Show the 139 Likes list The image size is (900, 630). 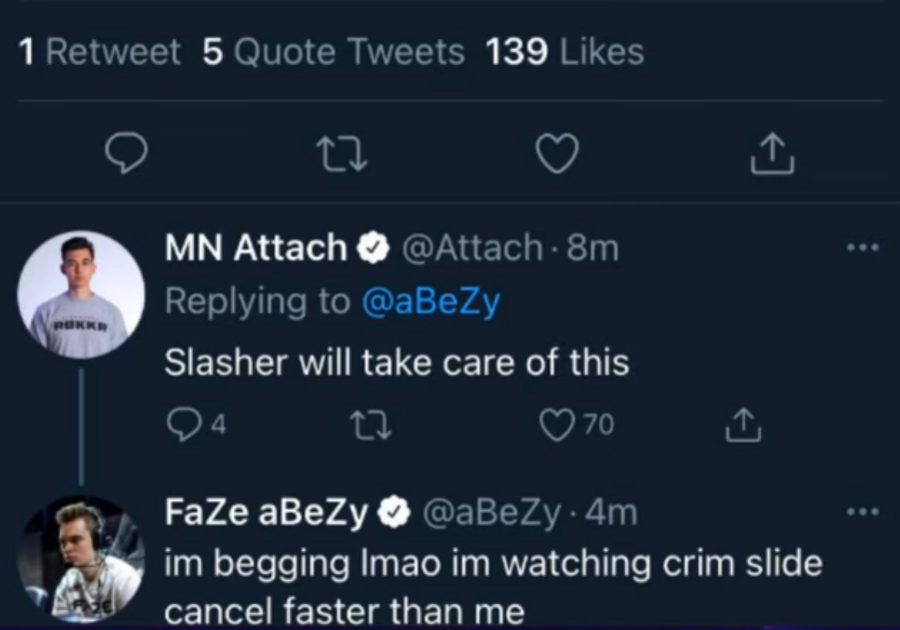[x=565, y=52]
